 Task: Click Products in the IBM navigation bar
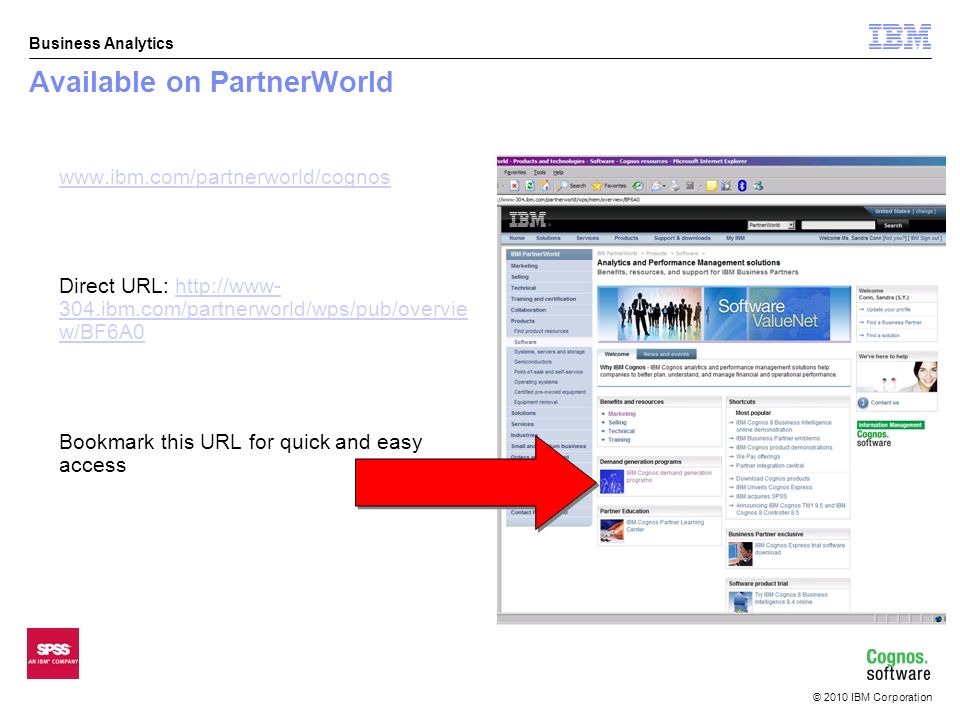pyautogui.click(x=626, y=238)
